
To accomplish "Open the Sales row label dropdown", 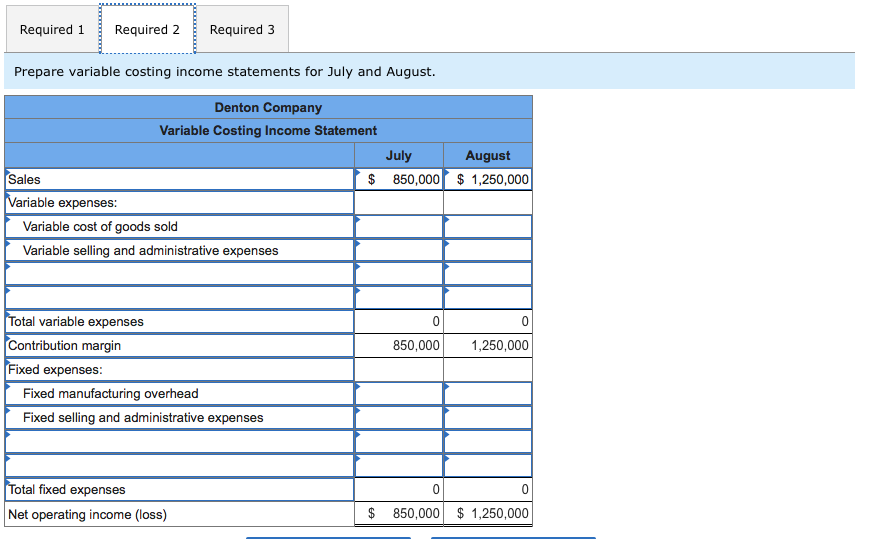I will (180, 179).
